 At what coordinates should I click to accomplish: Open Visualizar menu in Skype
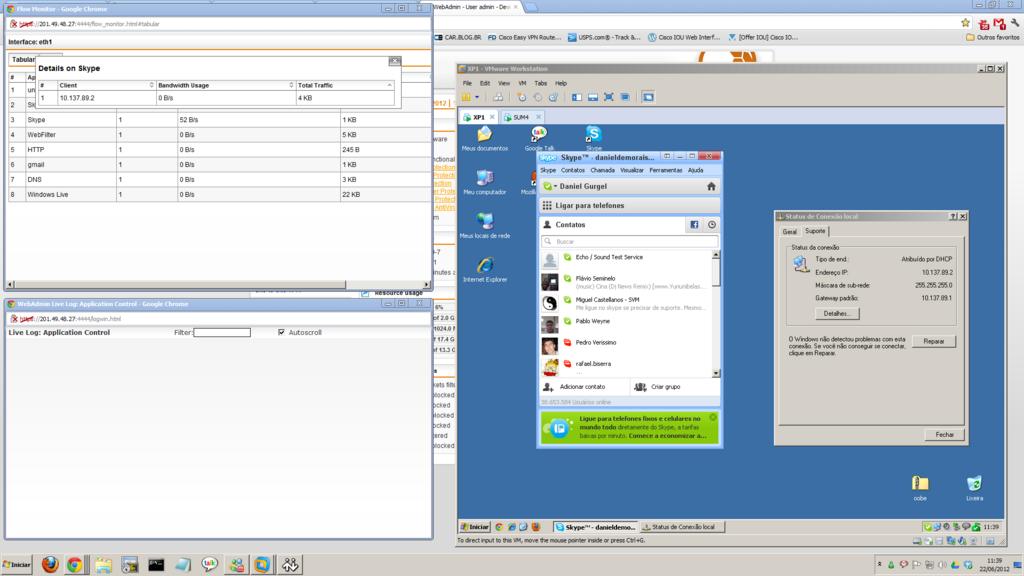coord(632,170)
